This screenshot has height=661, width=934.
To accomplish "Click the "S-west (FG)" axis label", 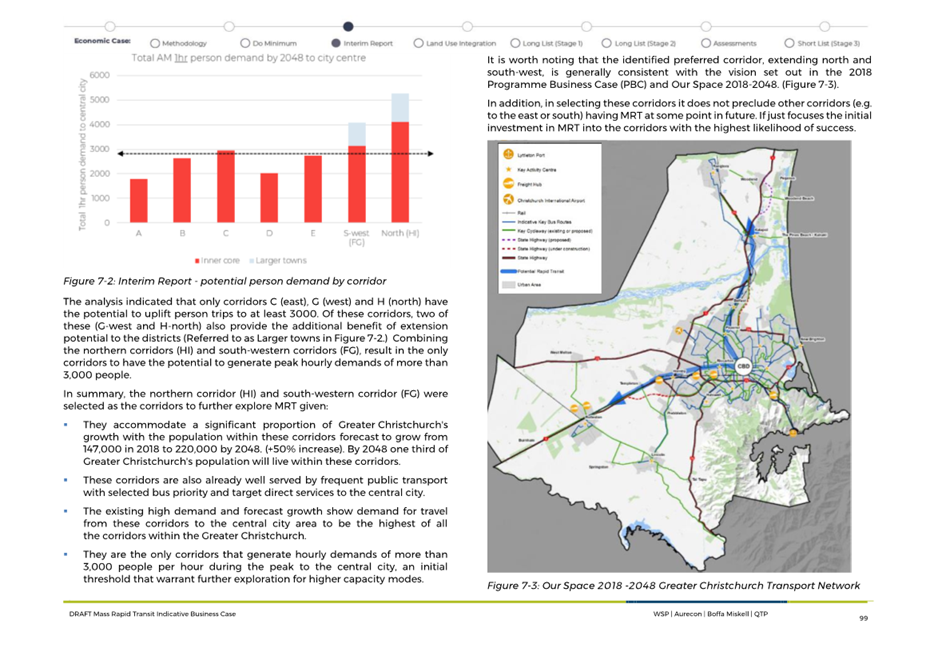I will pos(356,238).
